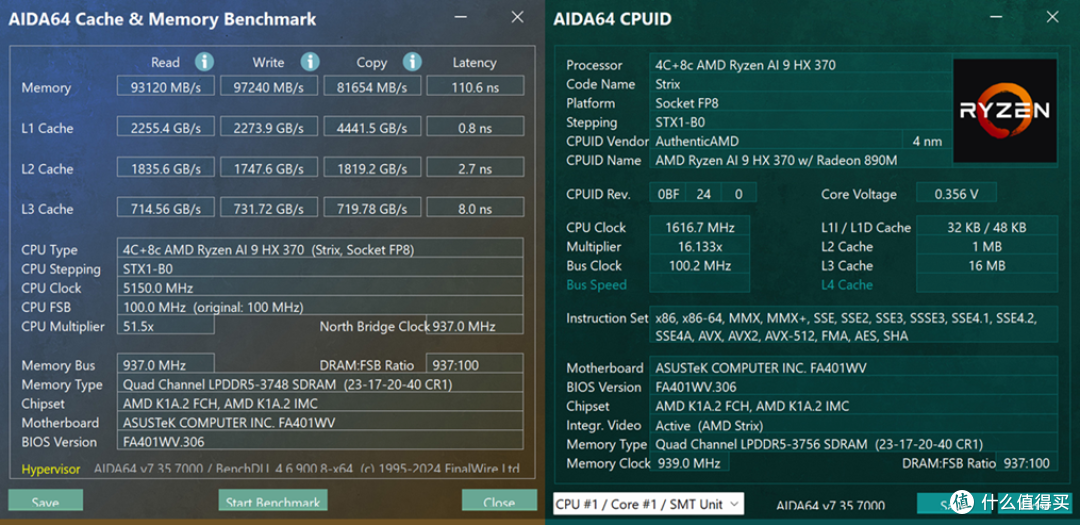The image size is (1080, 525).
Task: Click Close button in Benchmark window
Action: tap(499, 501)
